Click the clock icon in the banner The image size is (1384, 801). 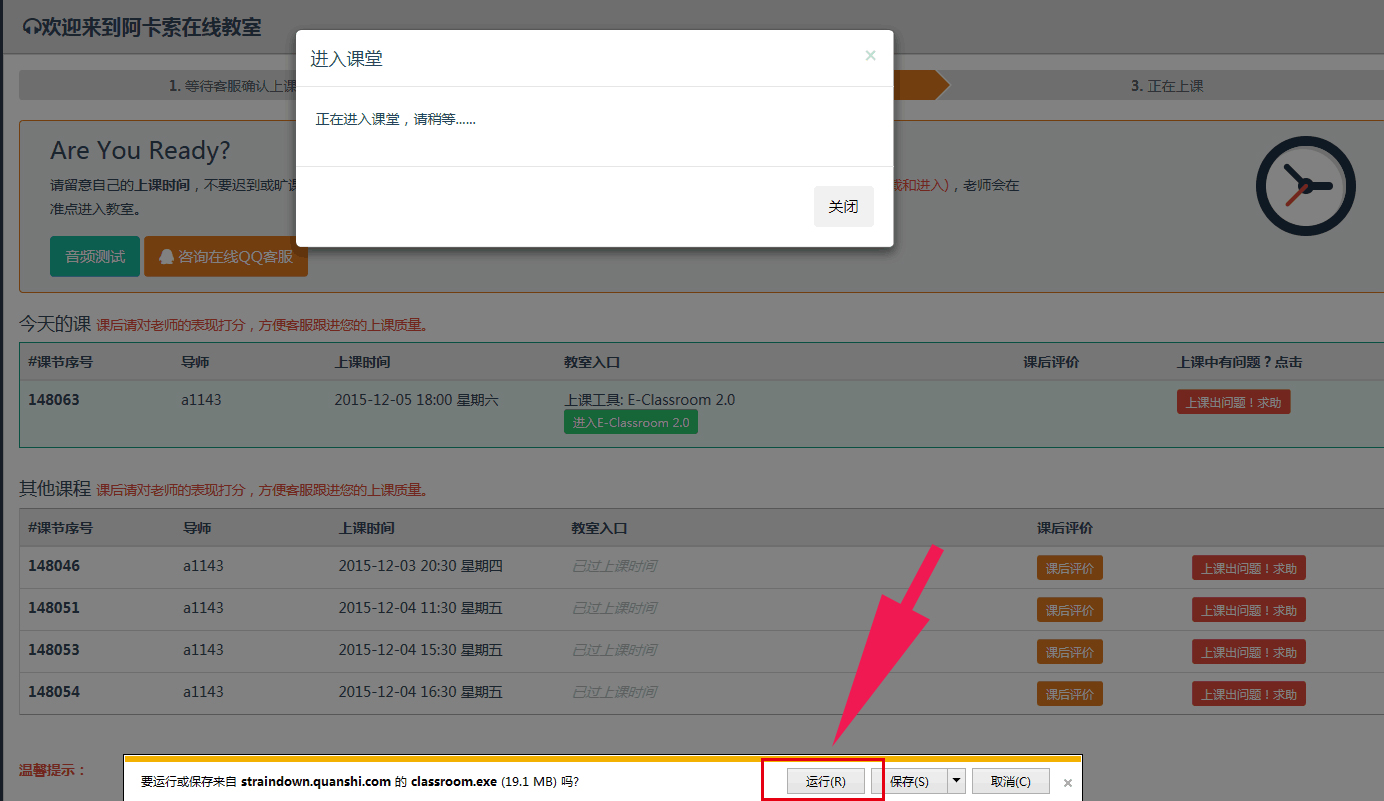point(1305,186)
